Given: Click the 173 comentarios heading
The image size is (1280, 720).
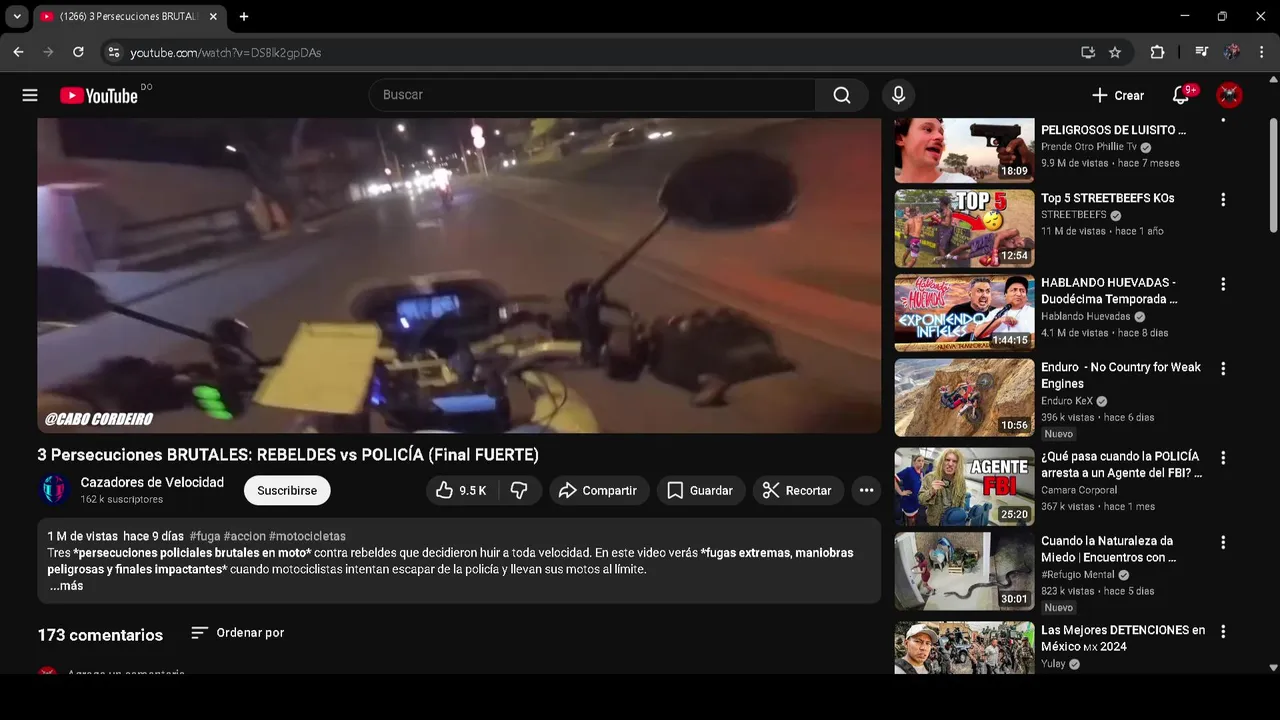Looking at the screenshot, I should click(x=100, y=635).
